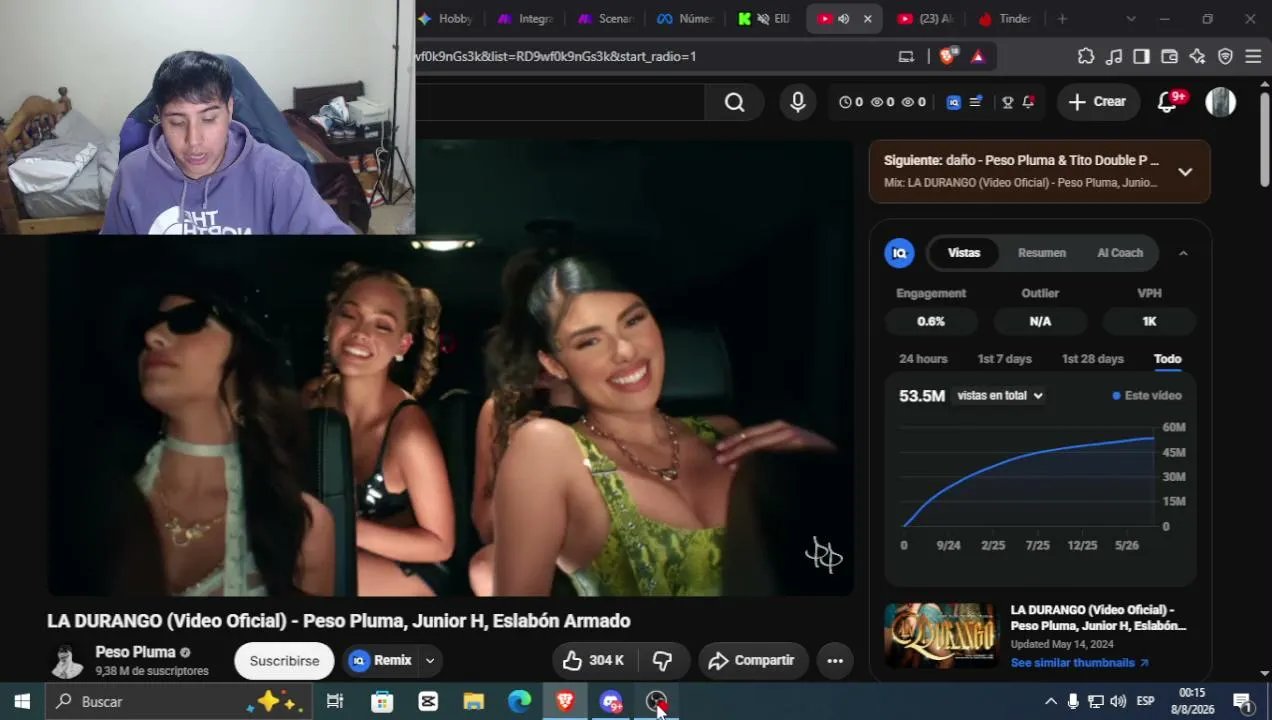Open OBS Studio from taskbar

(656, 701)
